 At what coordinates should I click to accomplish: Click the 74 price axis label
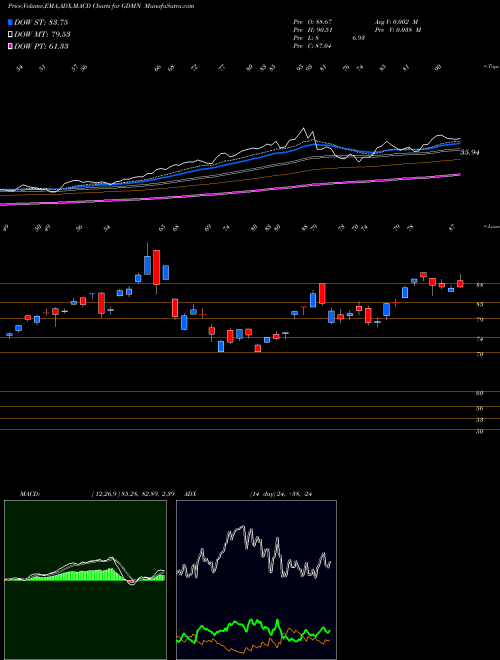click(479, 339)
